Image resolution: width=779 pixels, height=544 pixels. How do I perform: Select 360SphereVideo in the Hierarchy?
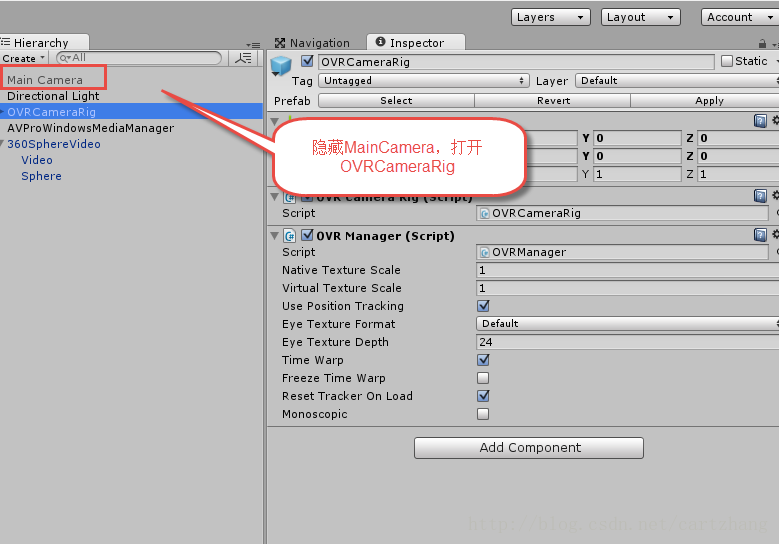click(x=54, y=144)
